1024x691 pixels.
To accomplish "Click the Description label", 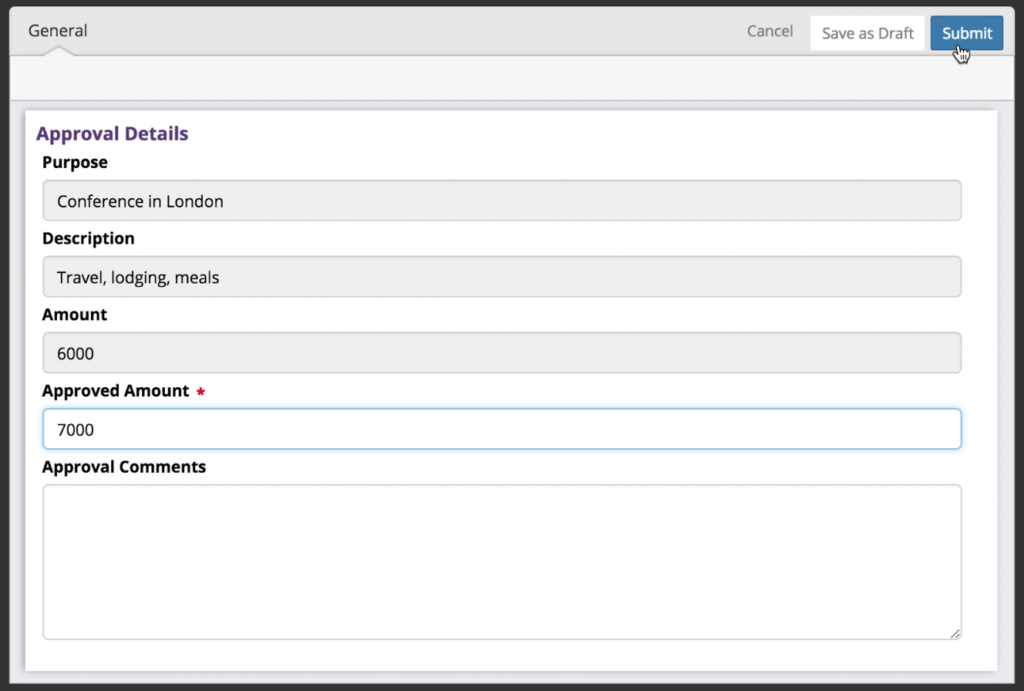I will [x=88, y=238].
